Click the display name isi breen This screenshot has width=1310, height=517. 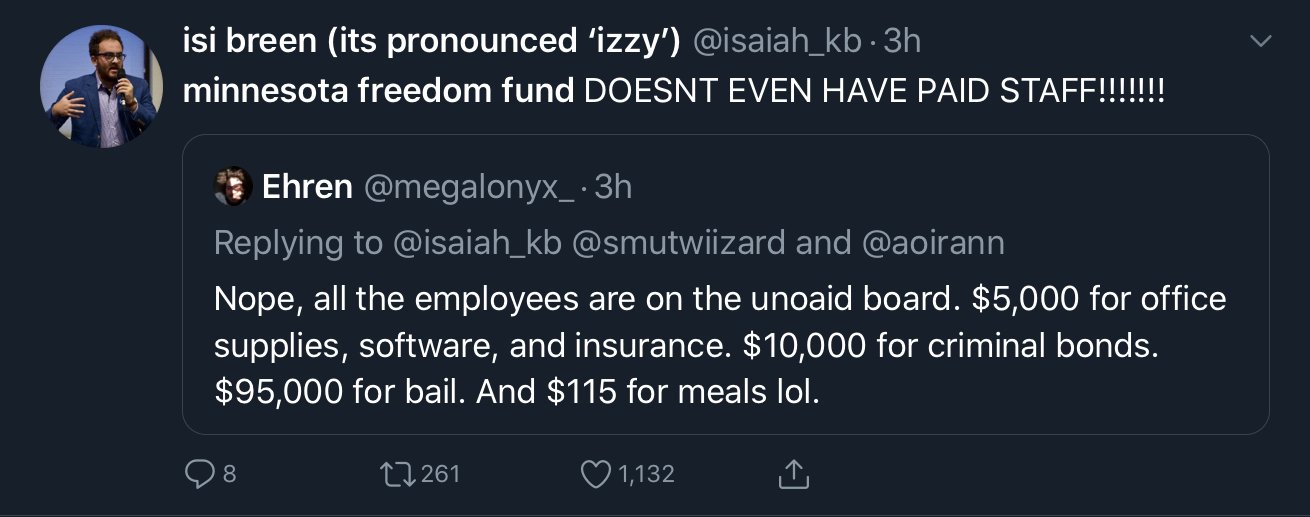432,42
